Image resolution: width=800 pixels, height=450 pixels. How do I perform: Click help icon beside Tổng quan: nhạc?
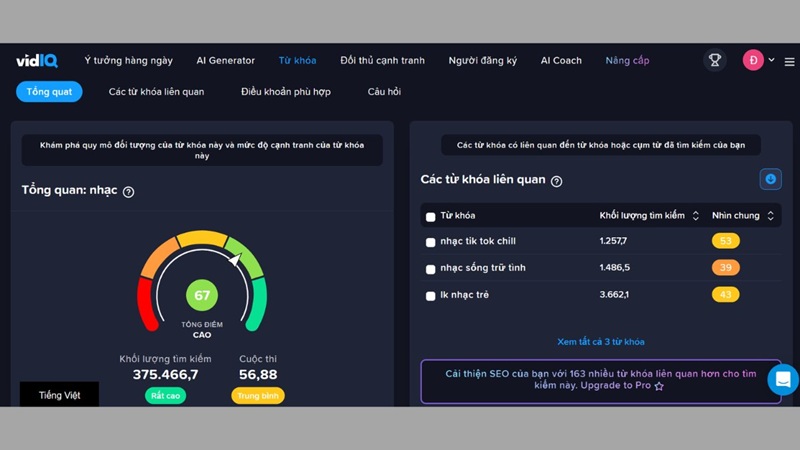coord(128,192)
